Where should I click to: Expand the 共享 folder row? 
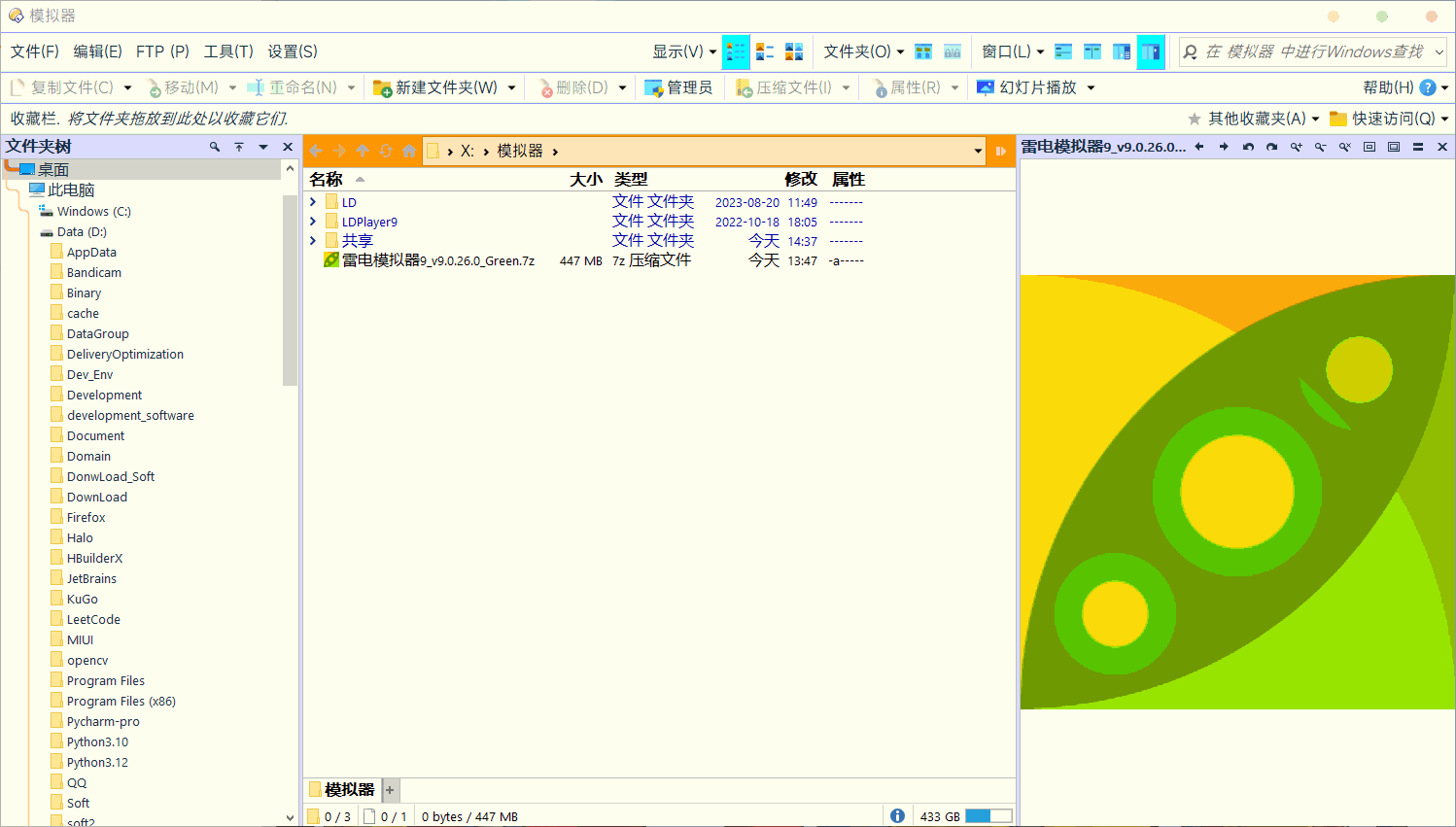coord(313,241)
